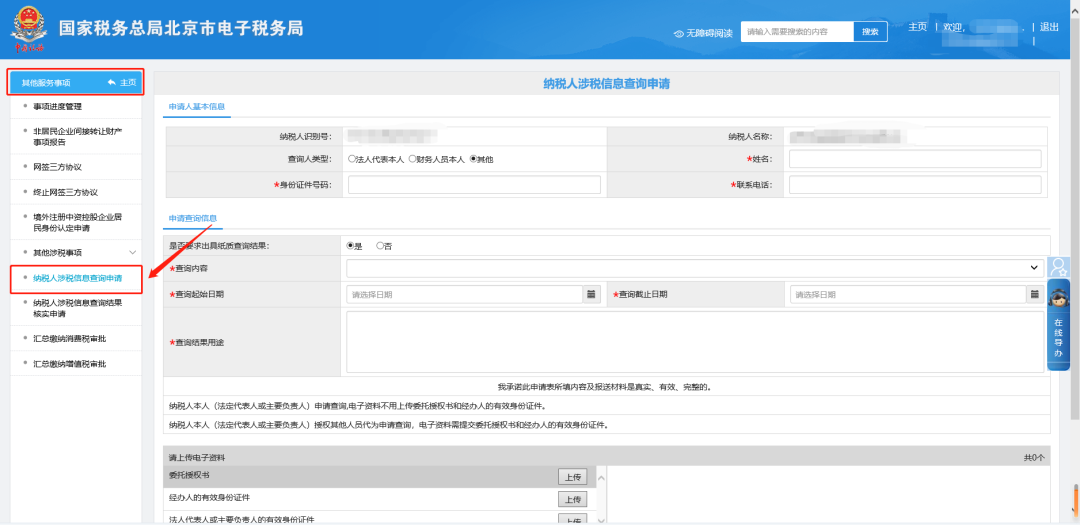Click down arrow of upload list scrollbar
The height and width of the screenshot is (525, 1080).
click(x=601, y=519)
